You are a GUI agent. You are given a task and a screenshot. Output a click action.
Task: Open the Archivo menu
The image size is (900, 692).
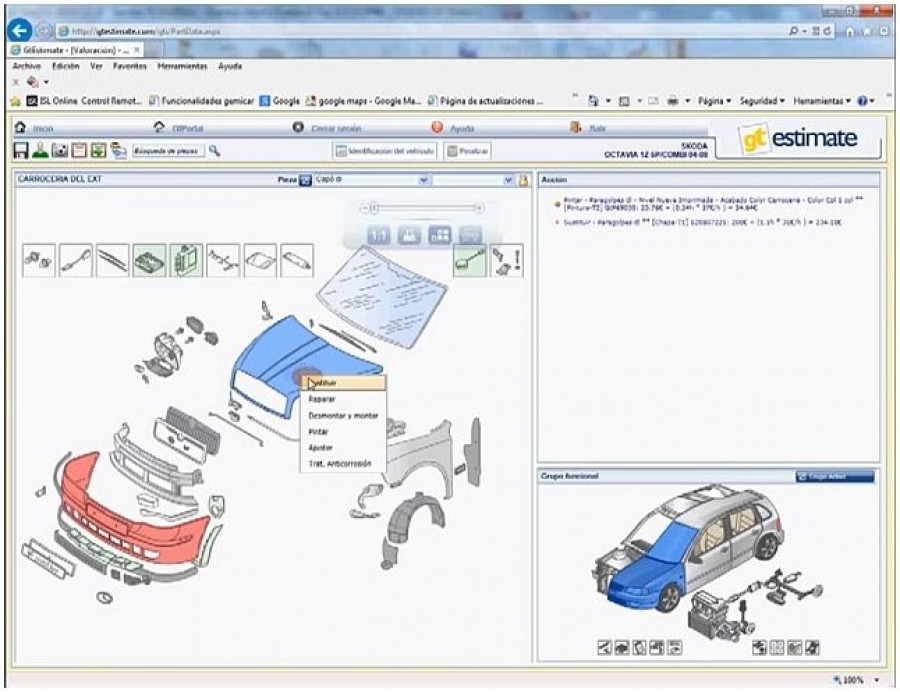click(x=26, y=66)
